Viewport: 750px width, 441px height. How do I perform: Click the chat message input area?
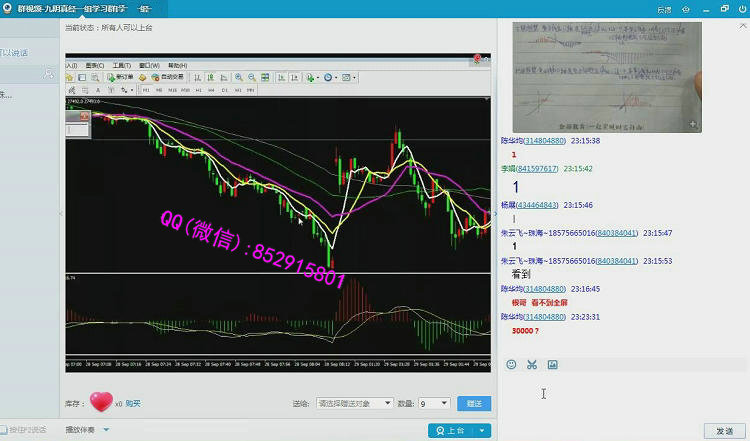click(x=620, y=395)
